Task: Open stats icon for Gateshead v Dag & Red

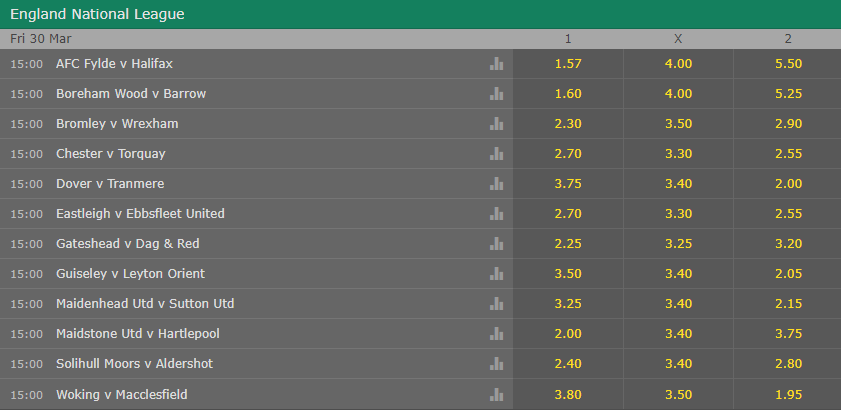Action: (496, 244)
